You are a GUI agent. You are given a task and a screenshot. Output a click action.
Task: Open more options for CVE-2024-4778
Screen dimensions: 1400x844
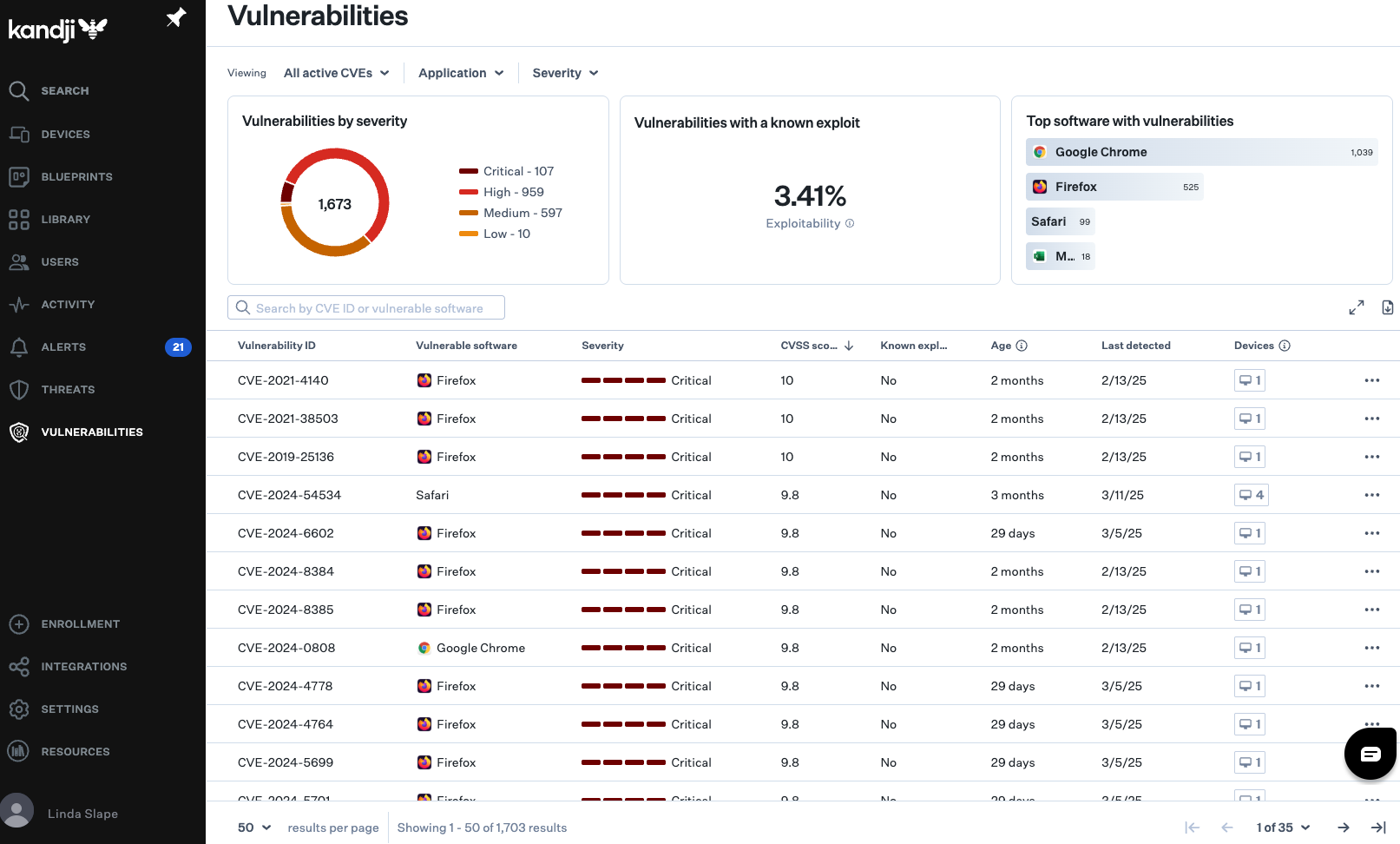(x=1371, y=686)
